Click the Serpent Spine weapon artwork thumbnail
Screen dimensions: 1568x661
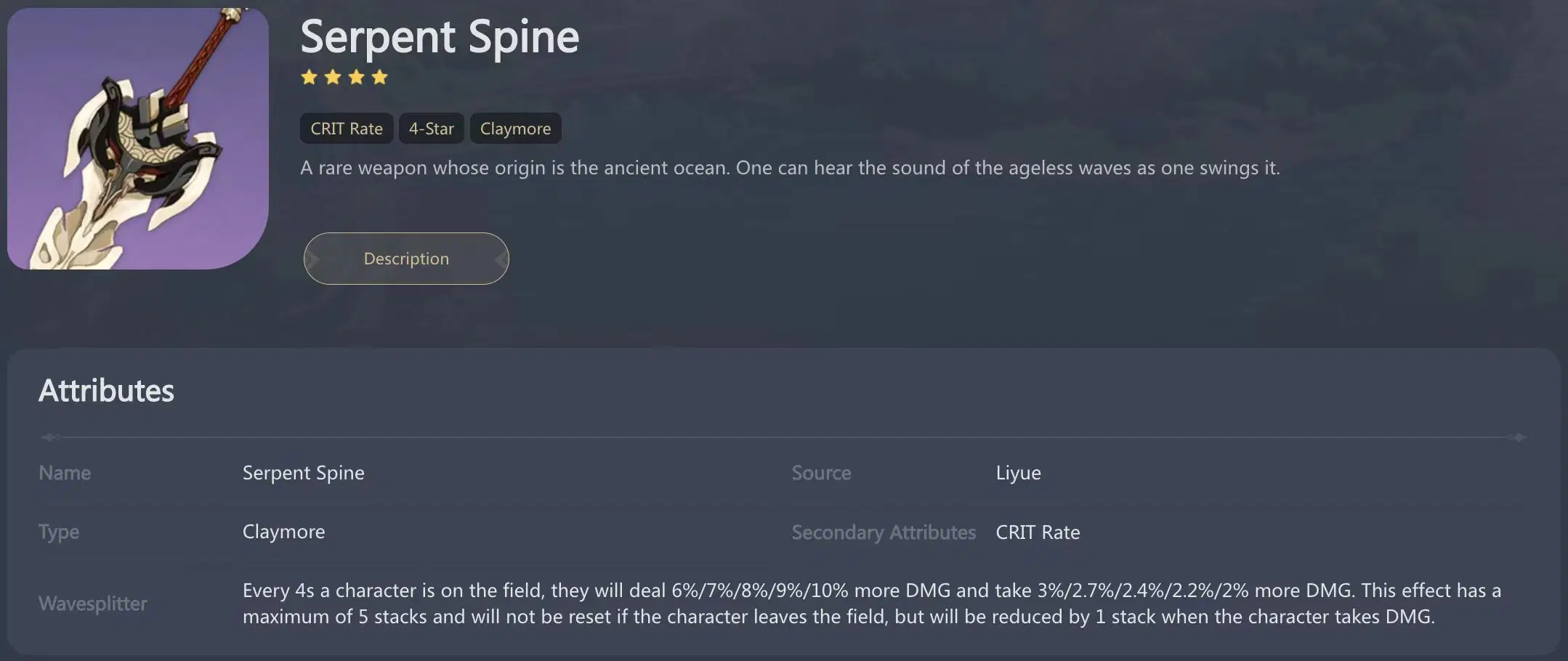tap(138, 138)
